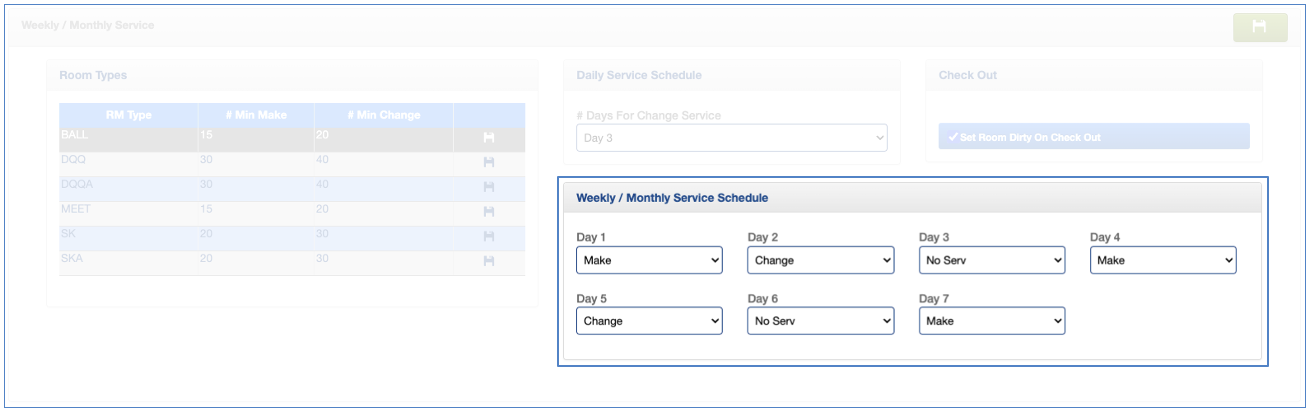This screenshot has height=413, width=1312.
Task: Click save icon in DQQA row
Action: tap(489, 187)
